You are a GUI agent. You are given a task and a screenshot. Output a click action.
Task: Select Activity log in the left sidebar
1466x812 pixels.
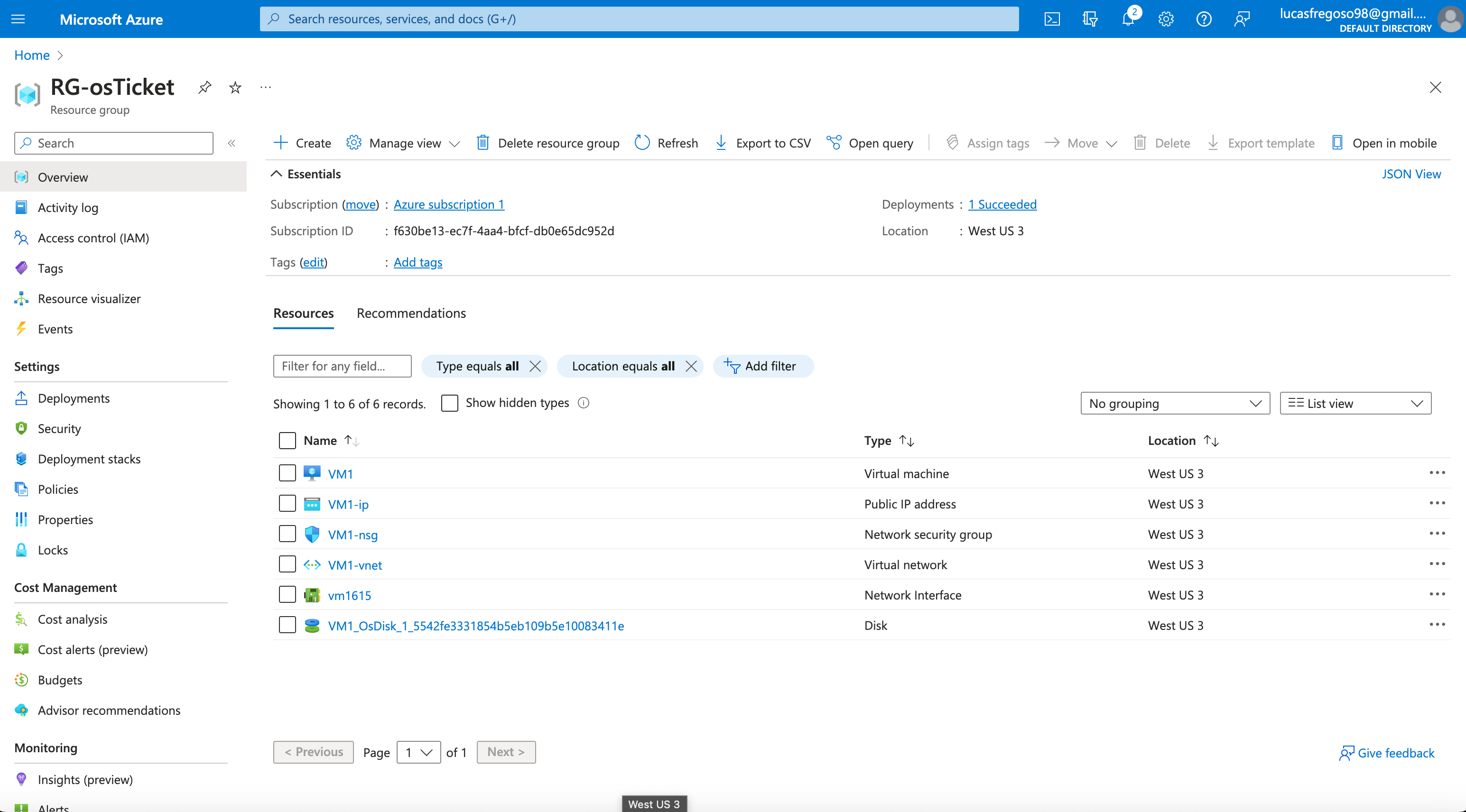[x=68, y=207]
